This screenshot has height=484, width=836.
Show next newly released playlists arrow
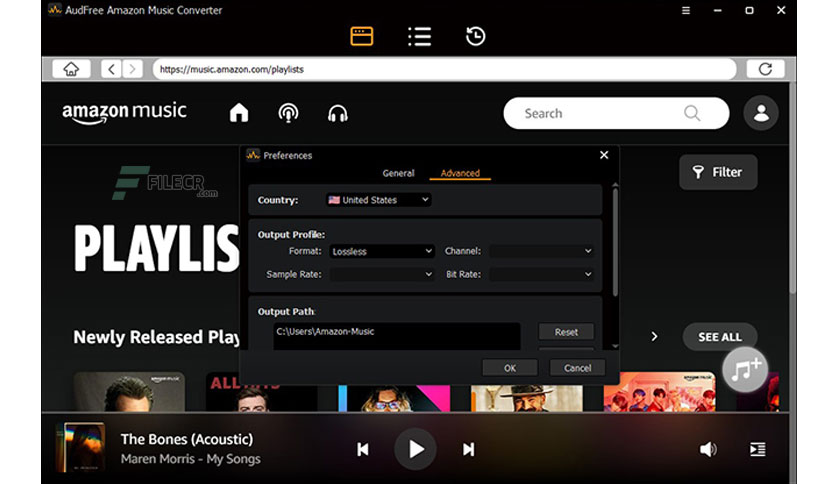[x=654, y=336]
